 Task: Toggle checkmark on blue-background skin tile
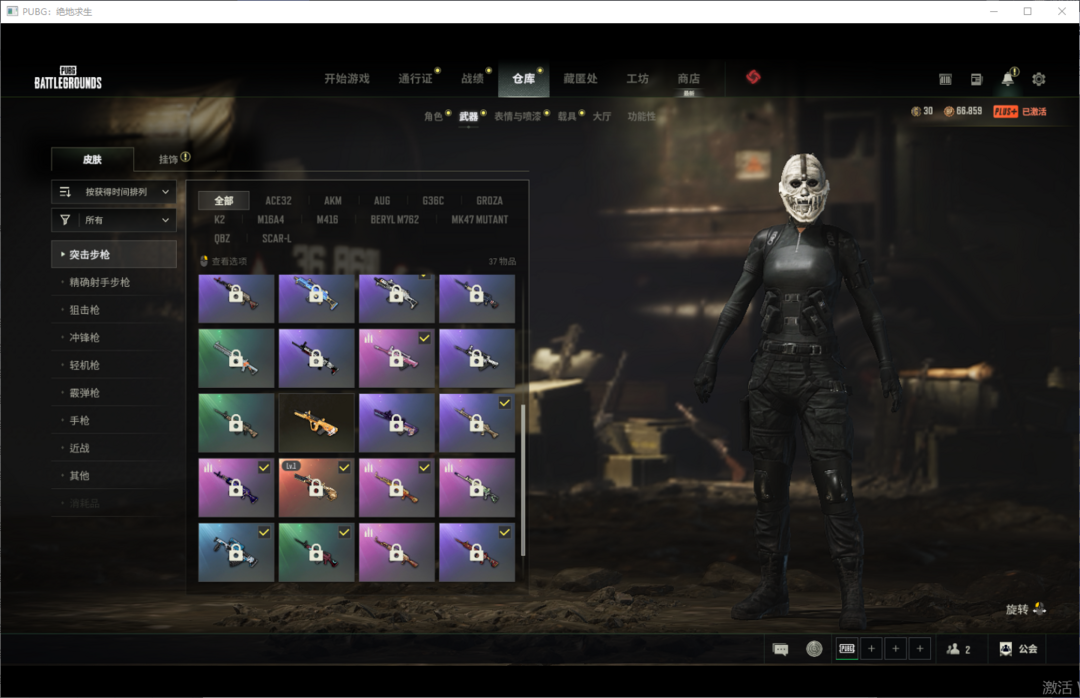tap(264, 532)
